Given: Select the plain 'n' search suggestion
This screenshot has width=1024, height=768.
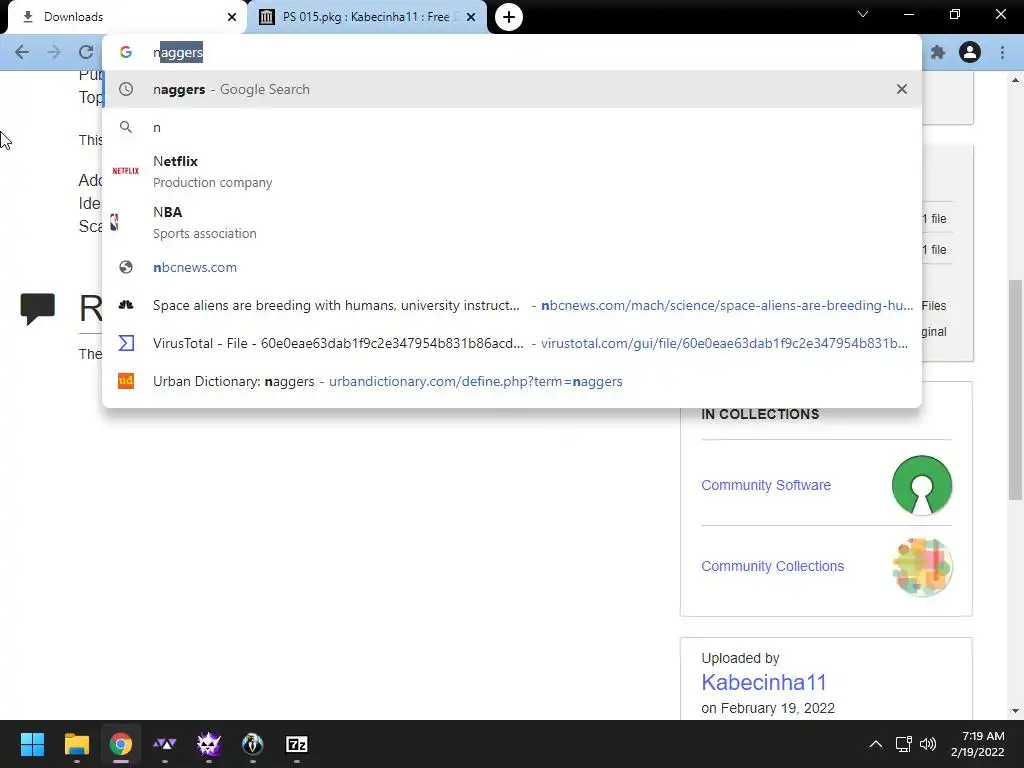Looking at the screenshot, I should click(513, 127).
